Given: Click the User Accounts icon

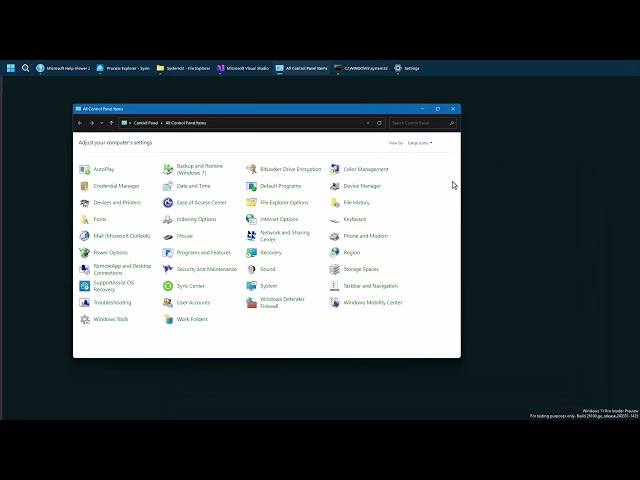Looking at the screenshot, I should click(168, 303).
